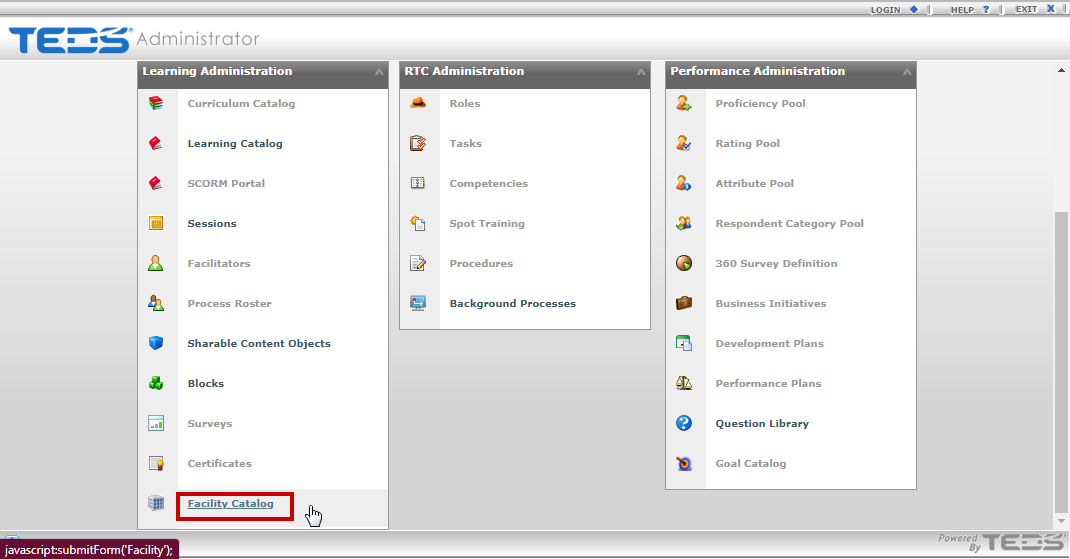Open the Blocks link
Viewport: 1070px width, 559px height.
(205, 384)
